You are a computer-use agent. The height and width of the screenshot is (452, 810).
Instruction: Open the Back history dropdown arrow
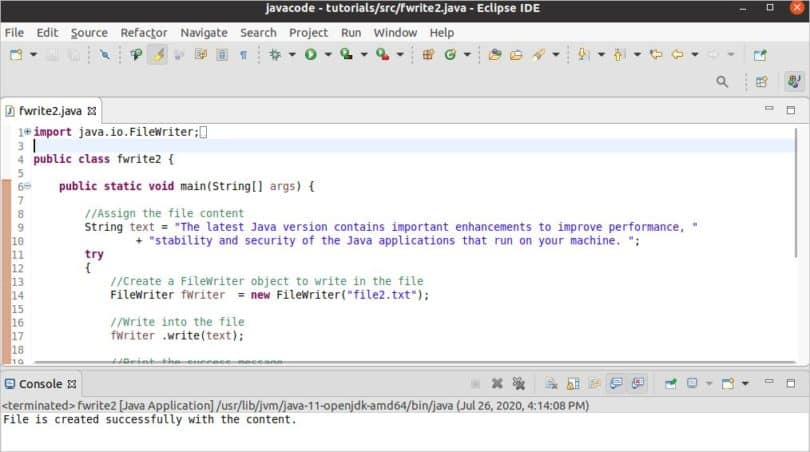tap(695, 54)
